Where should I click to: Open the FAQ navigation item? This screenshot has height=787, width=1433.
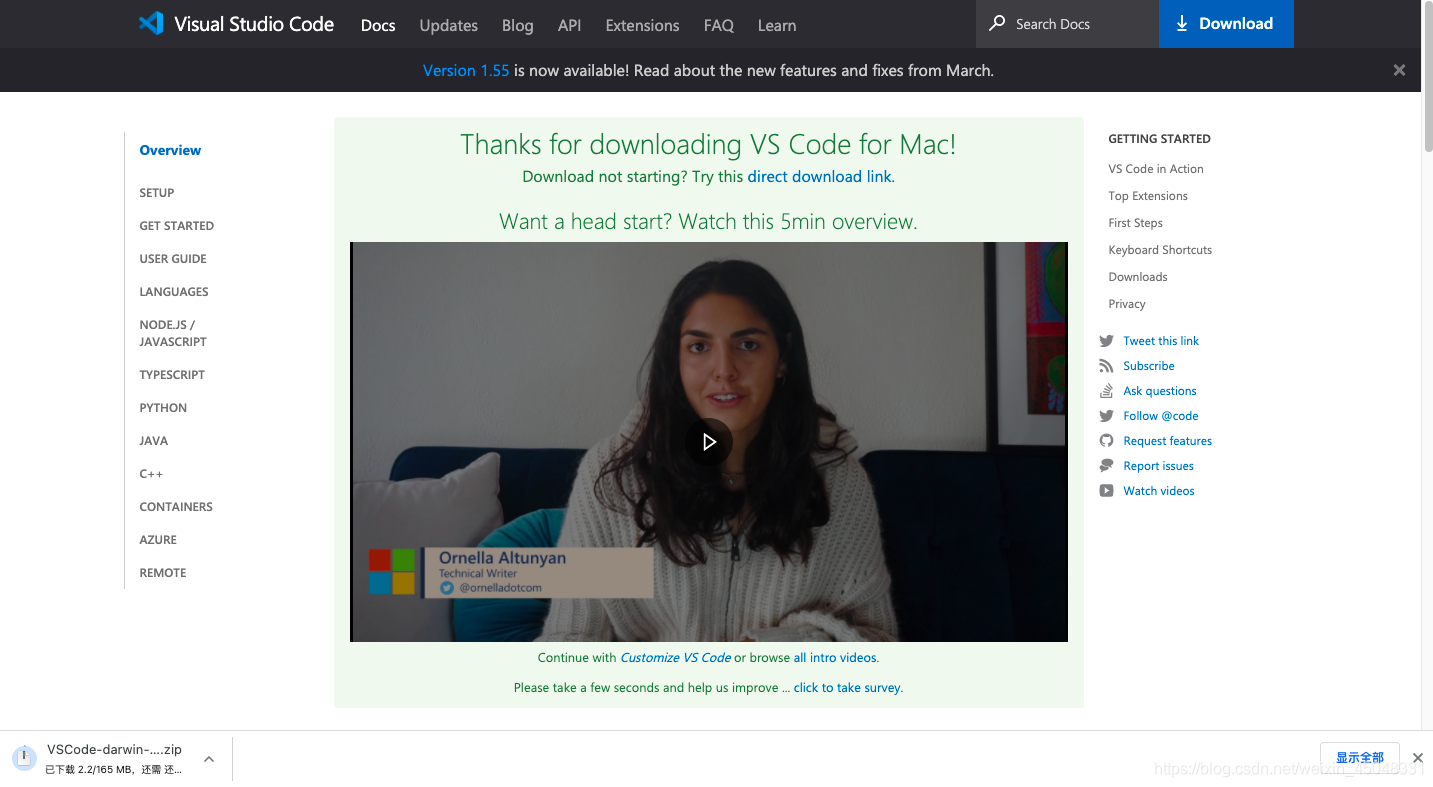719,25
